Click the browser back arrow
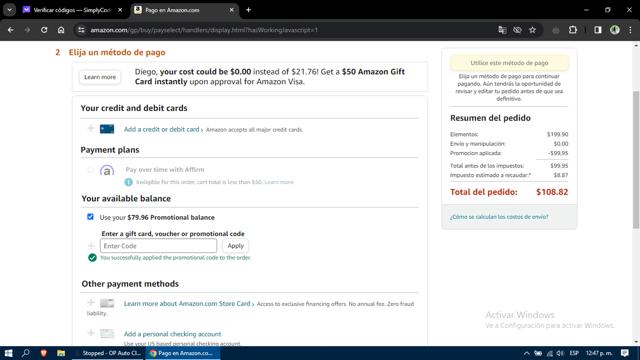 point(11,30)
